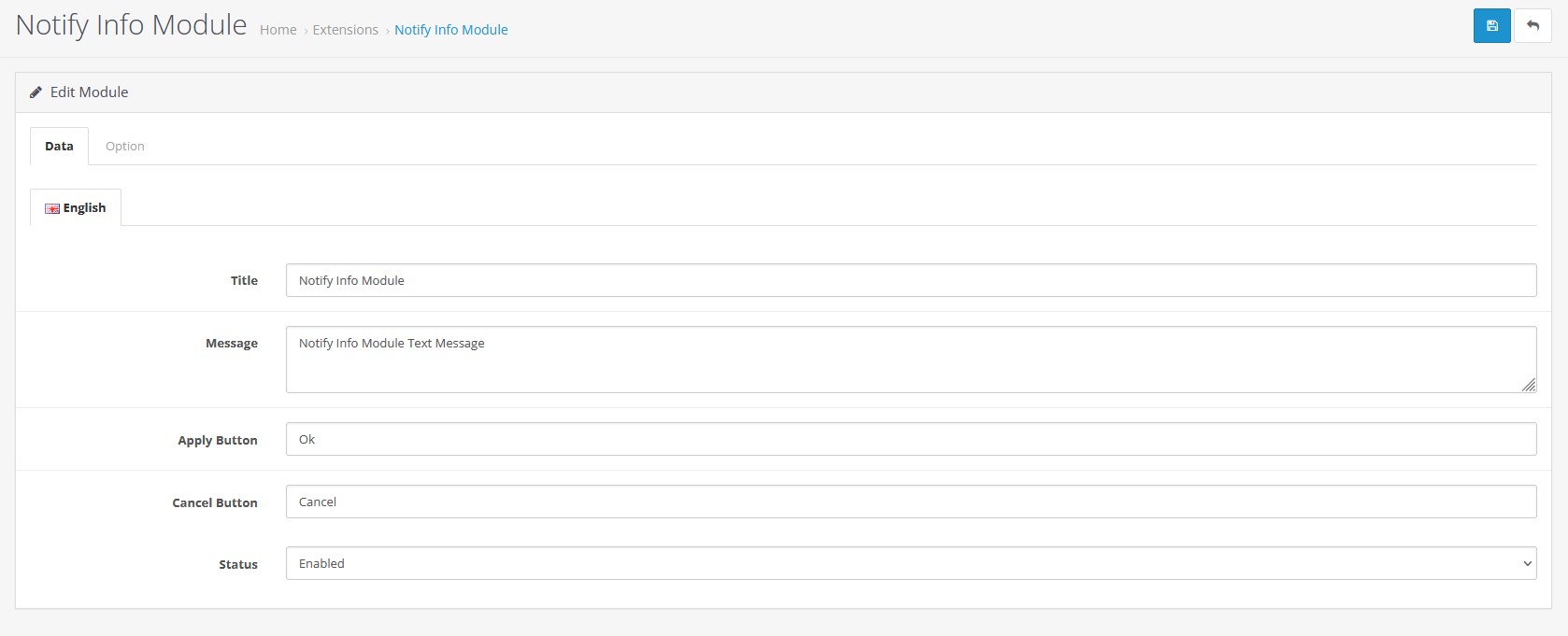The width and height of the screenshot is (1568, 636).
Task: Open the Status dropdown showing Enabled
Action: click(x=910, y=563)
